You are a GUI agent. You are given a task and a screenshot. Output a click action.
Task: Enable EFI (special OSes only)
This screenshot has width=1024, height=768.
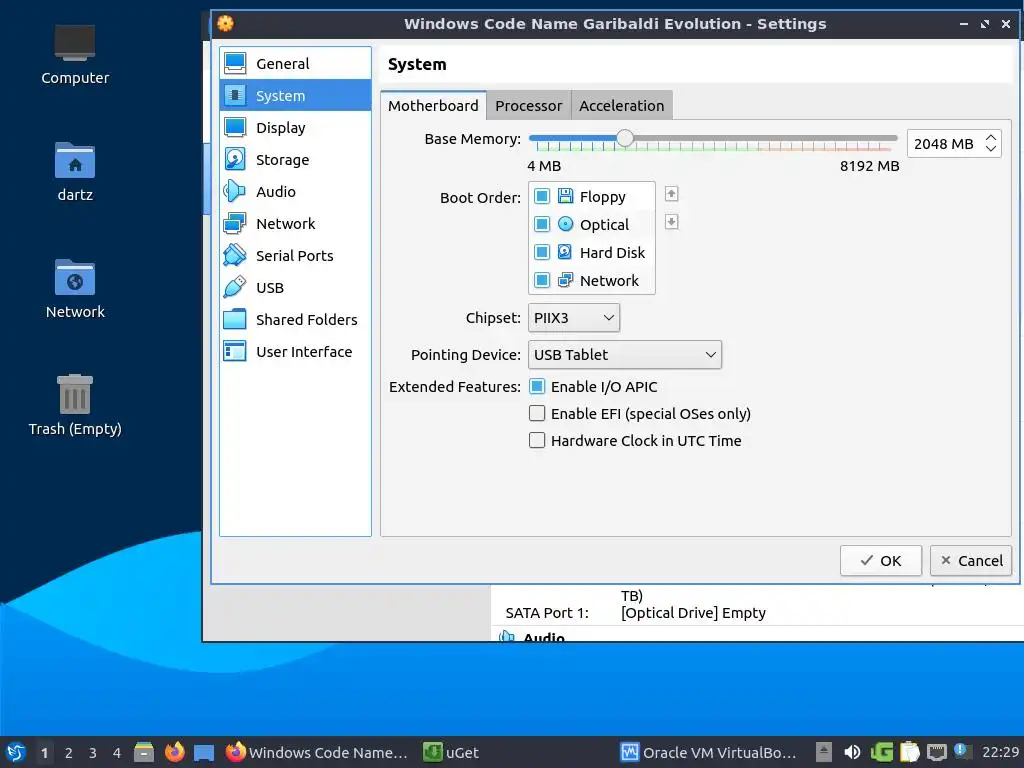tap(537, 413)
